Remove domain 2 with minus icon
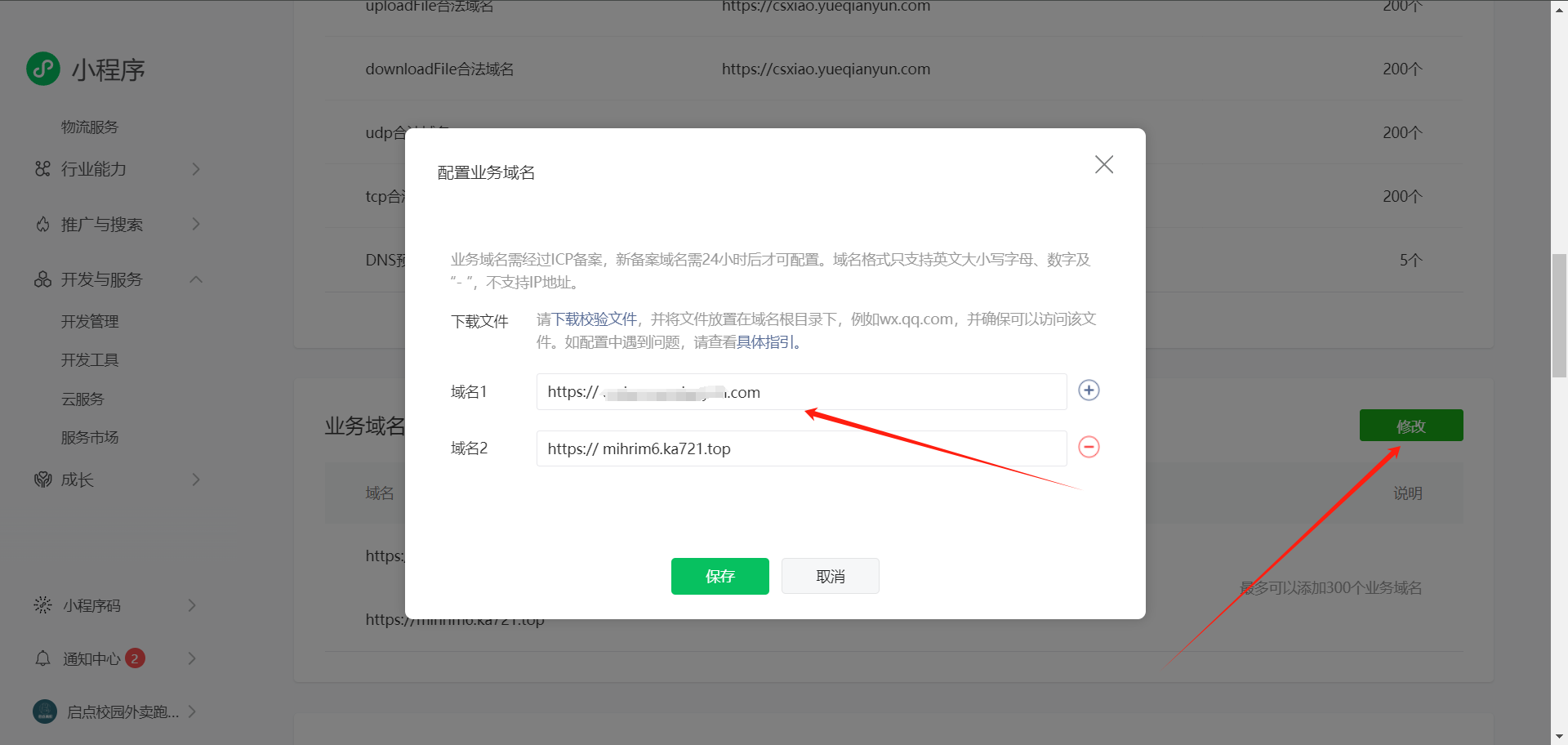Screen dimensions: 1568x745 [x=1089, y=447]
